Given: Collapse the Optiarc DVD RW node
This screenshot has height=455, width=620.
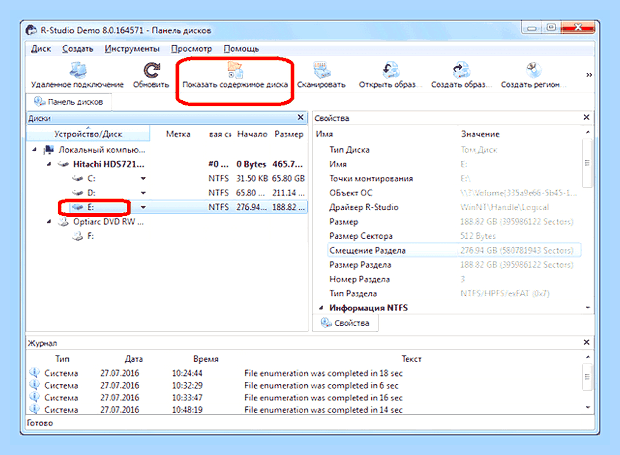Looking at the screenshot, I should [49, 221].
